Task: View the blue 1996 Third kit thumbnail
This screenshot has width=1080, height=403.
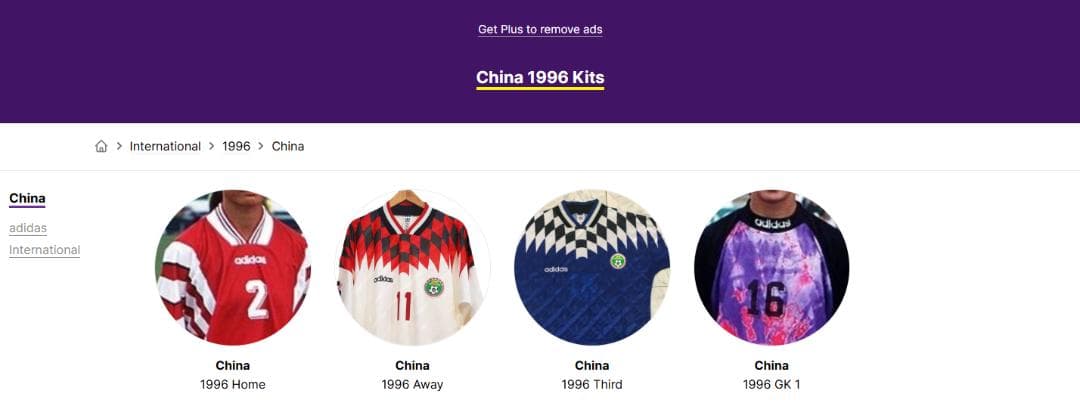Action: pos(592,267)
